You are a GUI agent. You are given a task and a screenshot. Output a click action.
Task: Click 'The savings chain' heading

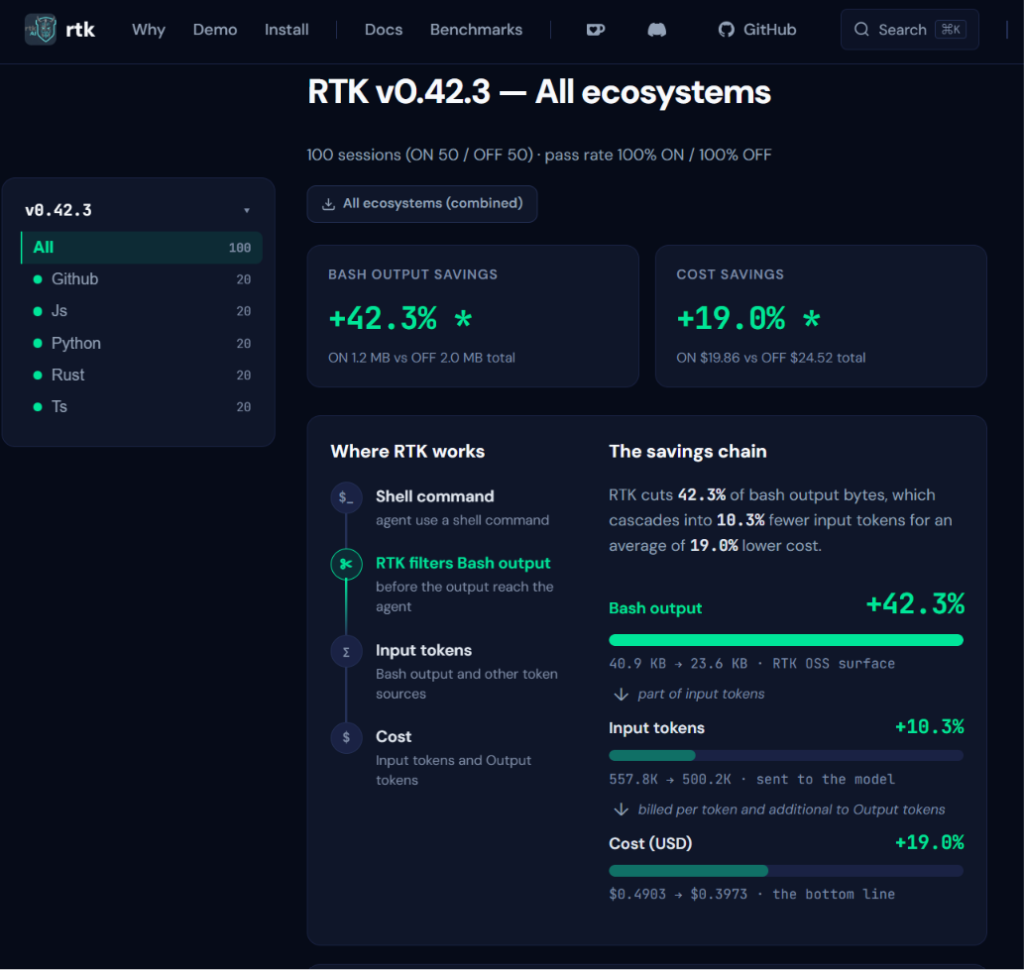point(688,451)
